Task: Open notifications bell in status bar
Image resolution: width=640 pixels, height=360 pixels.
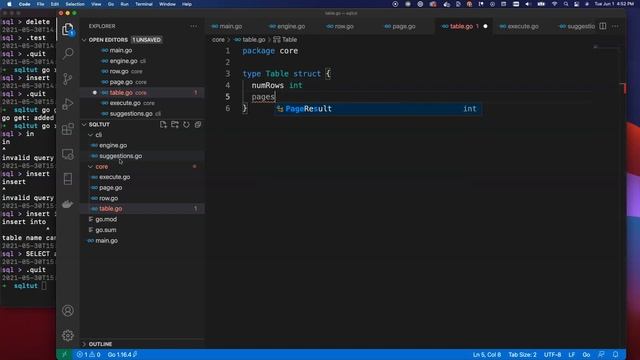Action: pyautogui.click(x=616, y=355)
